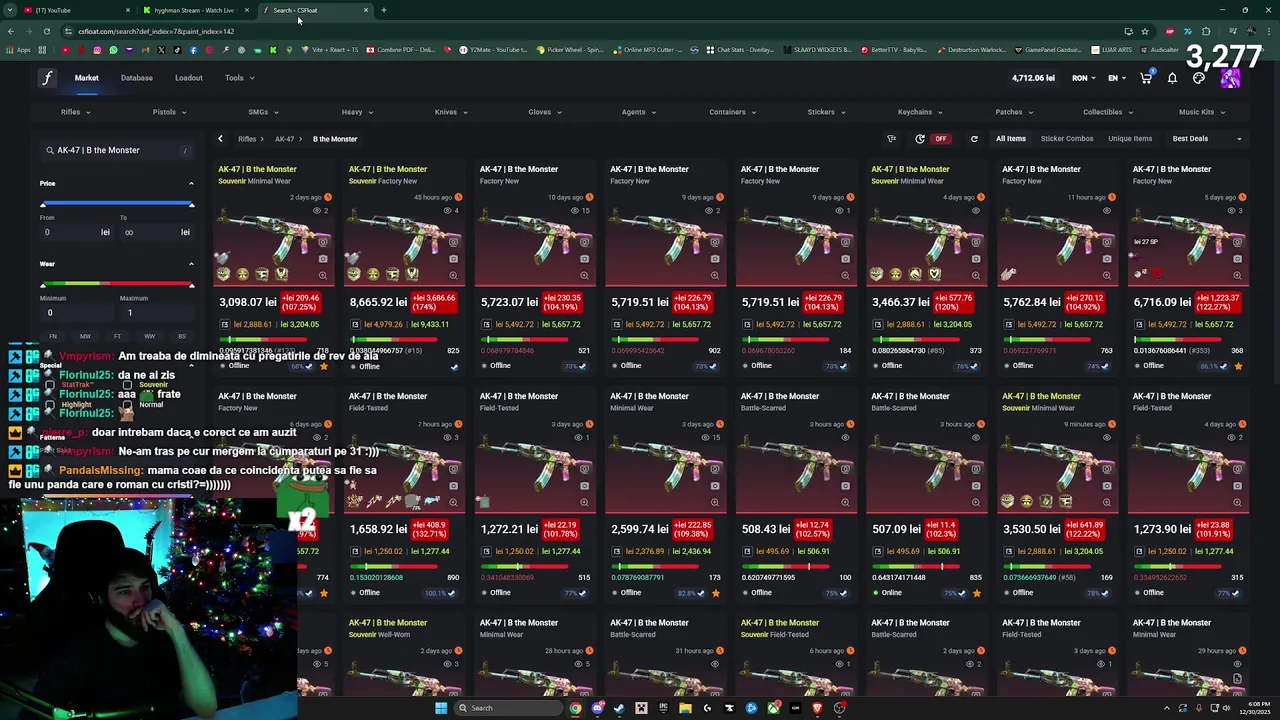The width and height of the screenshot is (1280, 720).
Task: Reload the browser page
Action: click(46, 31)
